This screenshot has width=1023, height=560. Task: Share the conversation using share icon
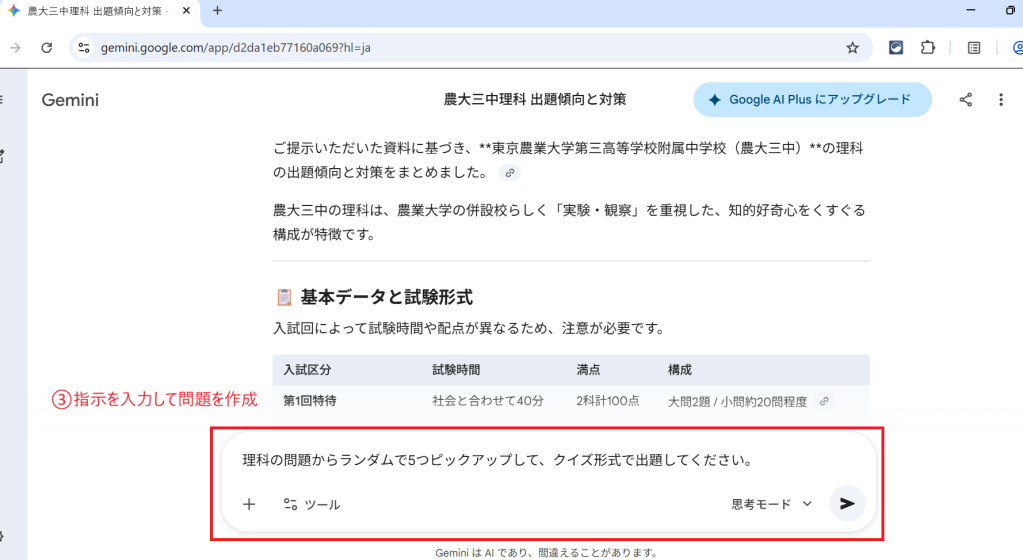[965, 100]
